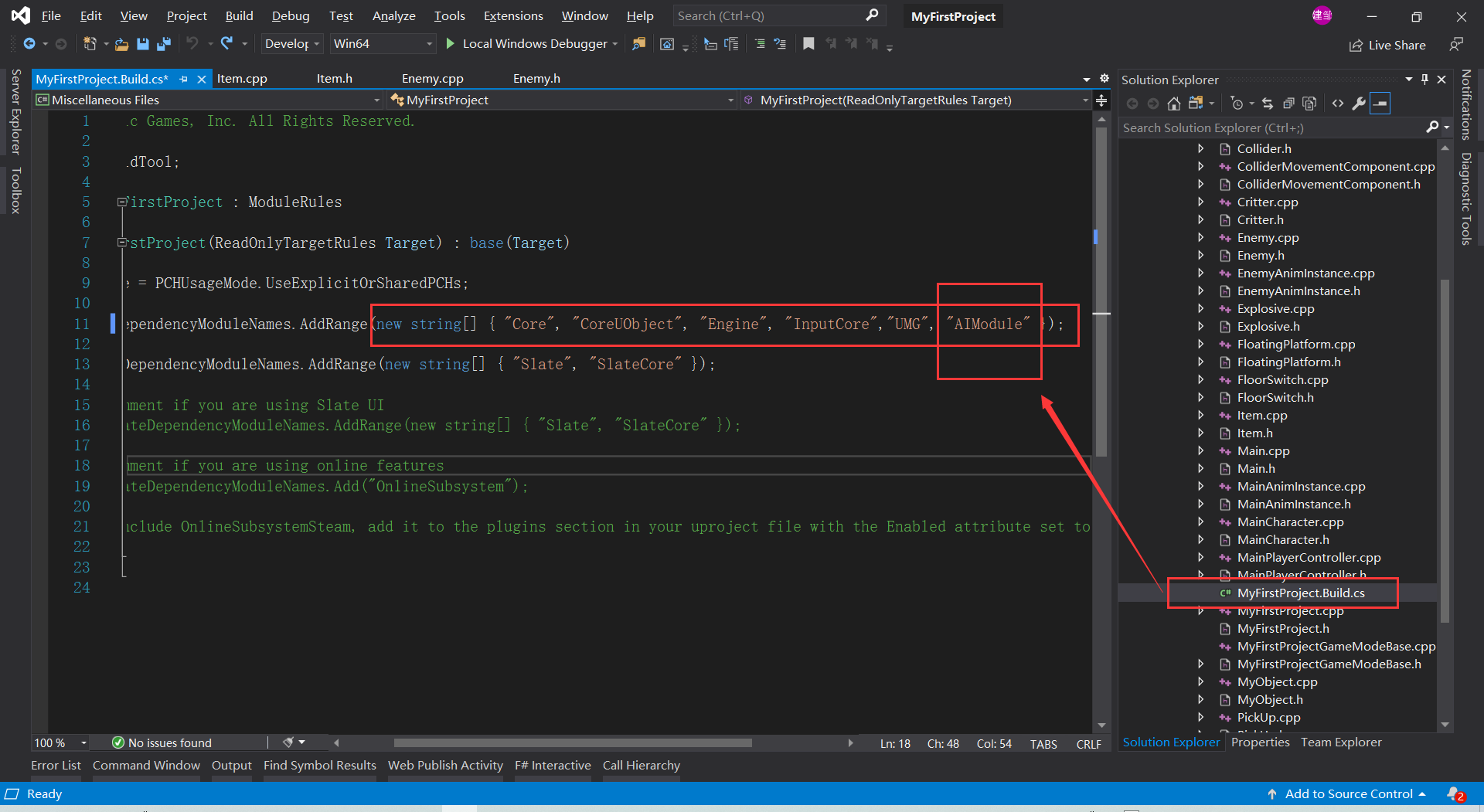Enable Preview Selected Items in Solution Explorer
Screen dimensions: 1484x812
(1381, 103)
